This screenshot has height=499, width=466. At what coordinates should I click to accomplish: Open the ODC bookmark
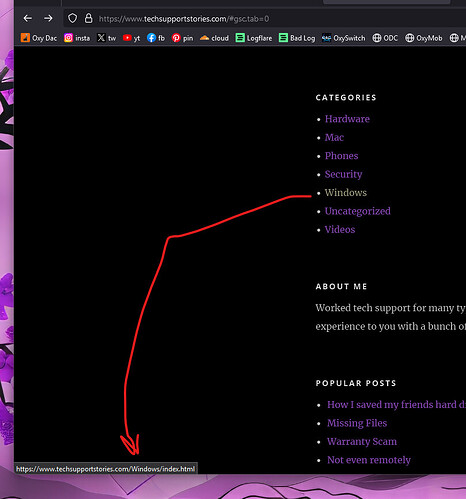click(x=385, y=38)
